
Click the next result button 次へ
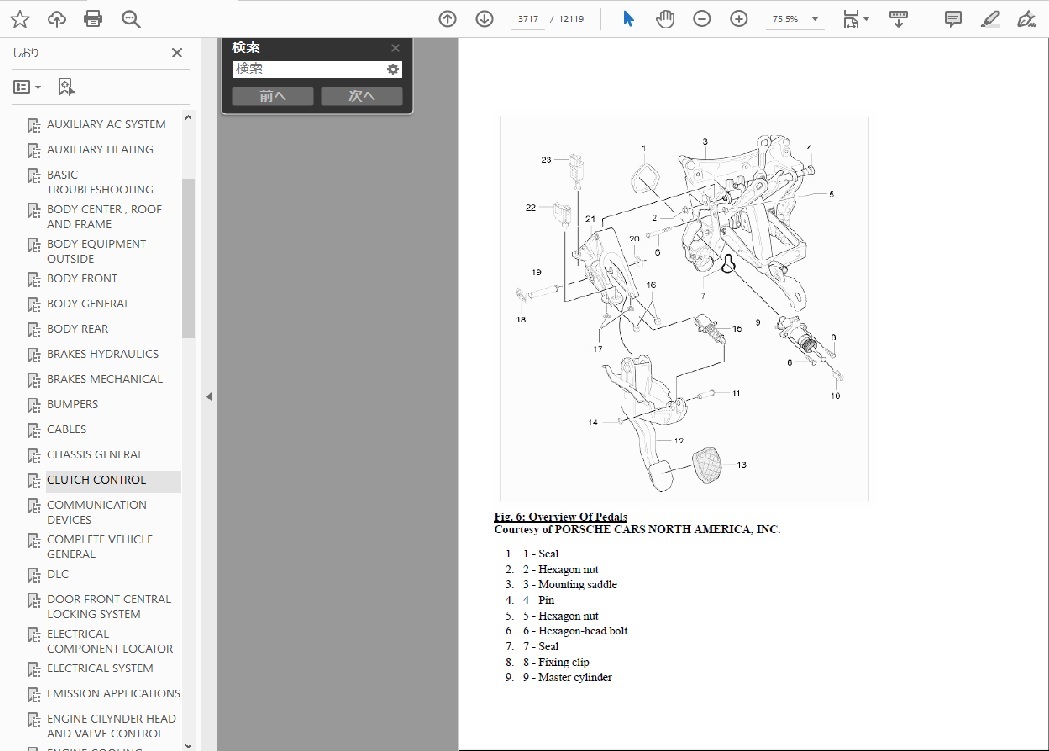pos(362,96)
